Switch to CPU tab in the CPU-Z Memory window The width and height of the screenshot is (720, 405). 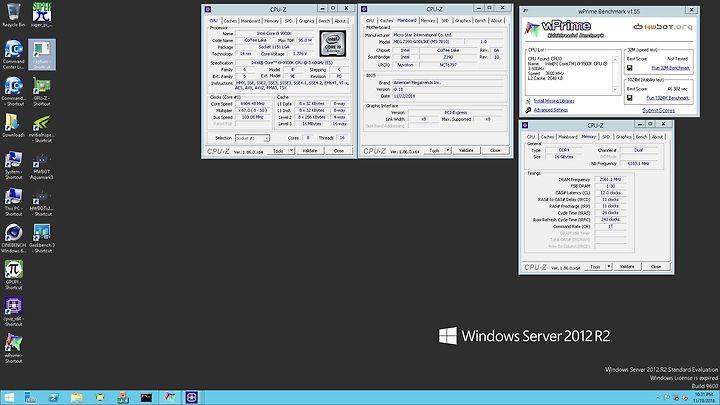point(531,137)
